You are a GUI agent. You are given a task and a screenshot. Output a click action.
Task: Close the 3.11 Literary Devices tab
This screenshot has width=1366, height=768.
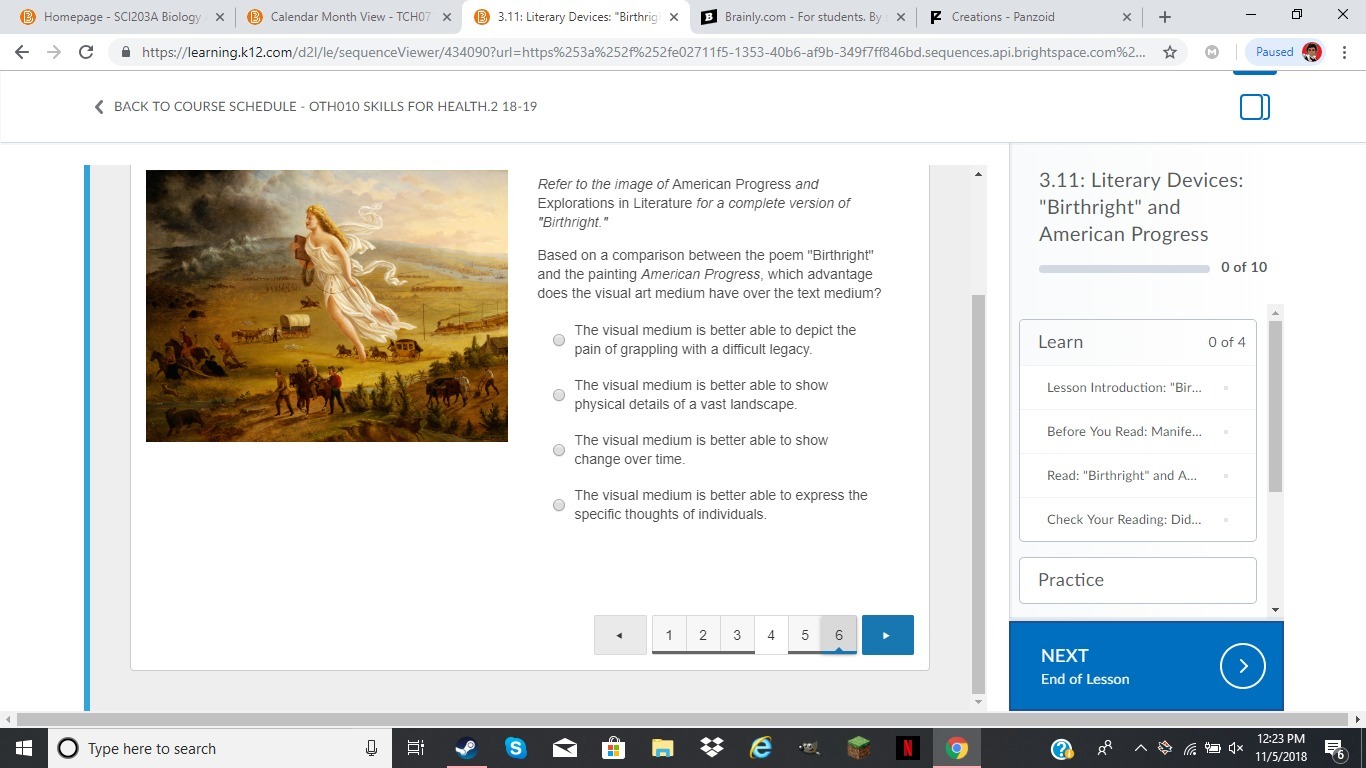(674, 17)
